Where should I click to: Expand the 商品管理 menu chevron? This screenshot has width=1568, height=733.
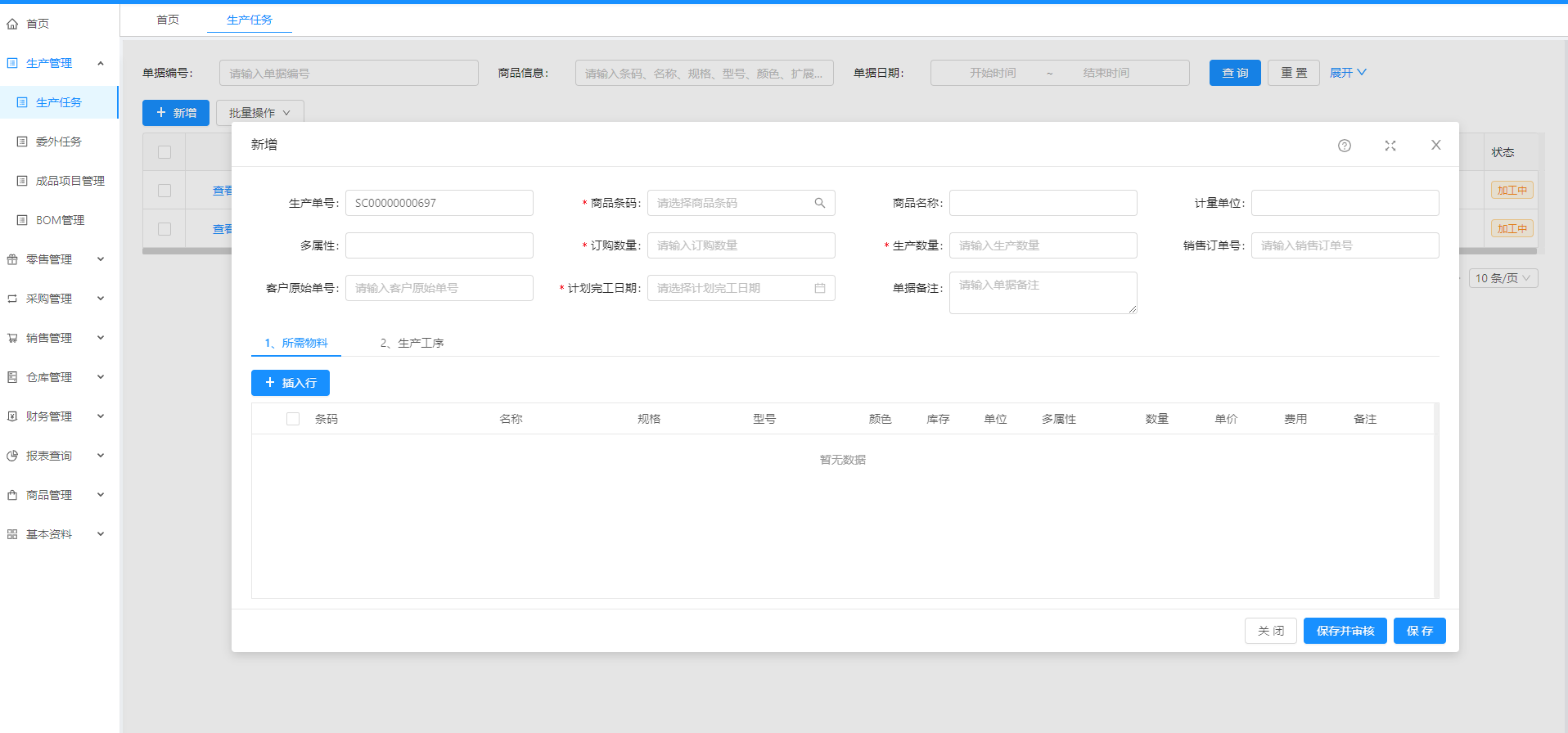pyautogui.click(x=101, y=495)
